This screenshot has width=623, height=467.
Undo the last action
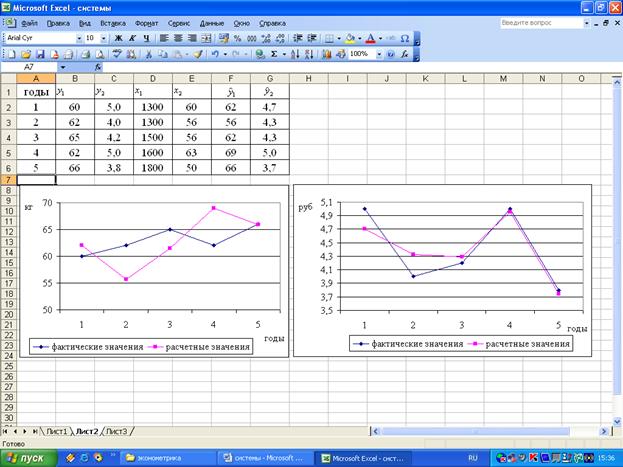215,54
